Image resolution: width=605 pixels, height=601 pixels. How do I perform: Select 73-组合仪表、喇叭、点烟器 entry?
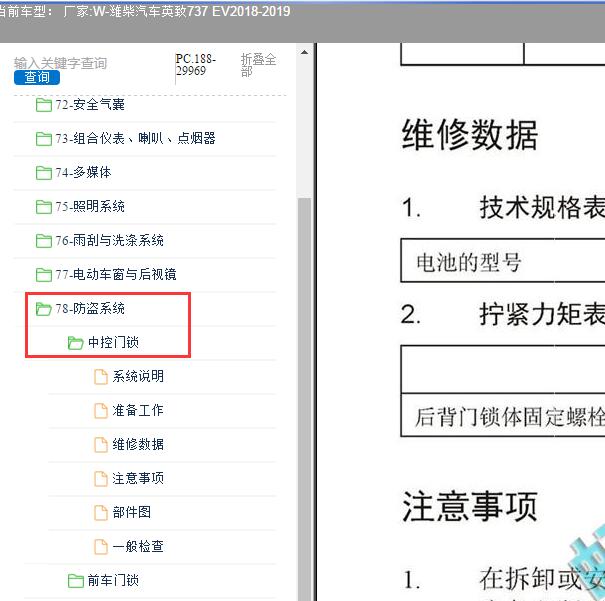pyautogui.click(x=135, y=138)
